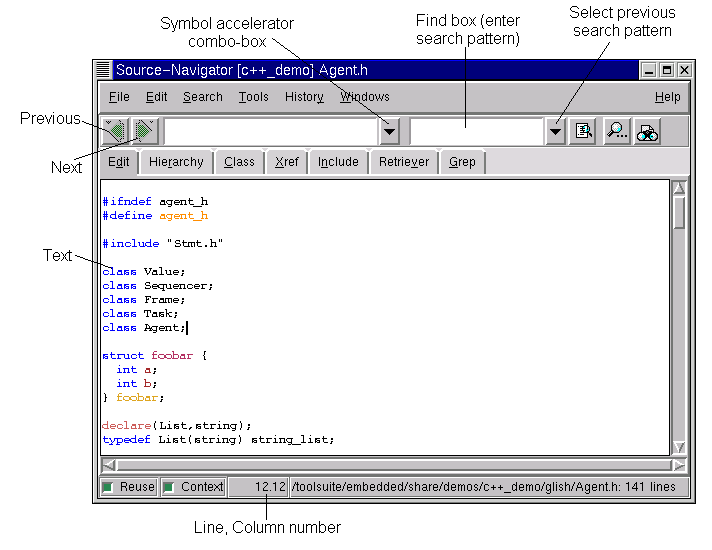Click the line 'typedef List(string) string_list;'

[218, 440]
